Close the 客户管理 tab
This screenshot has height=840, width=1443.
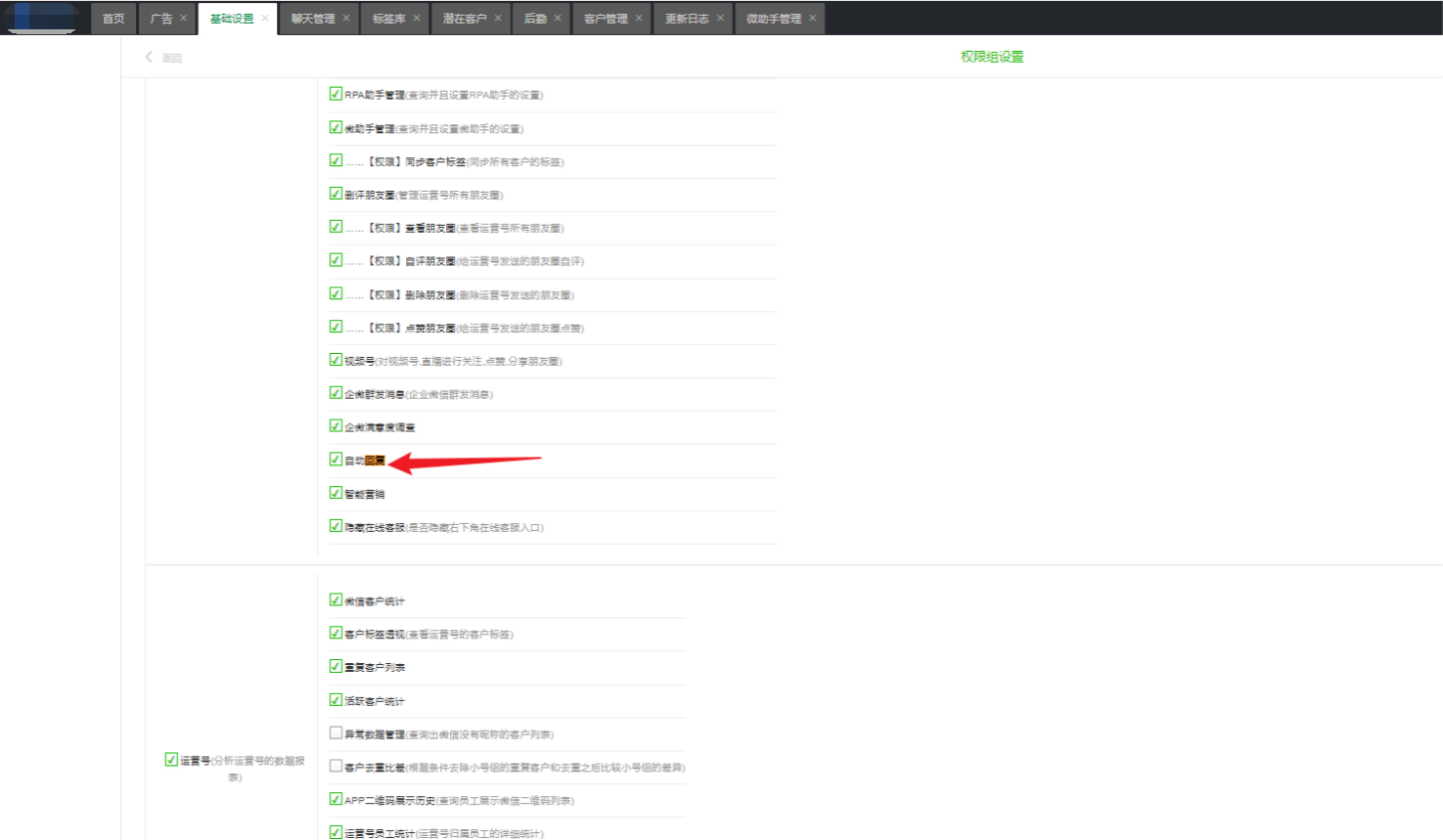(639, 19)
